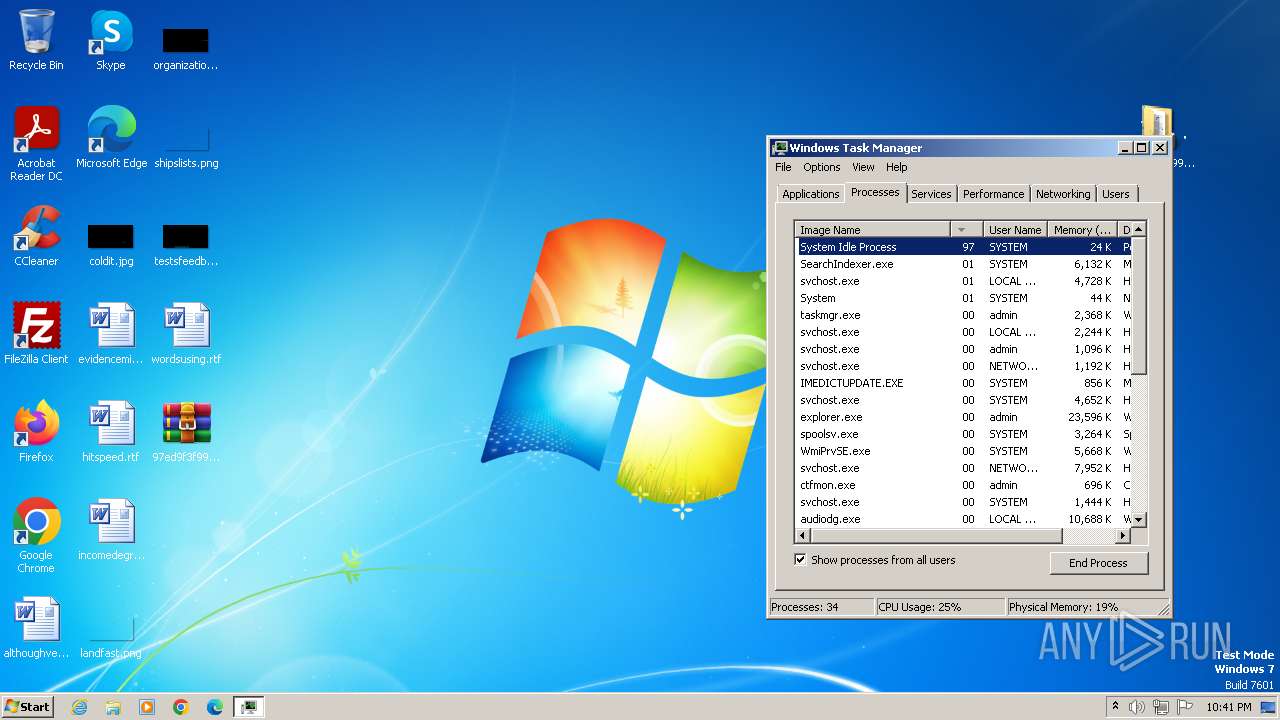Switch to the Users tab
This screenshot has width=1280, height=720.
click(x=1116, y=194)
